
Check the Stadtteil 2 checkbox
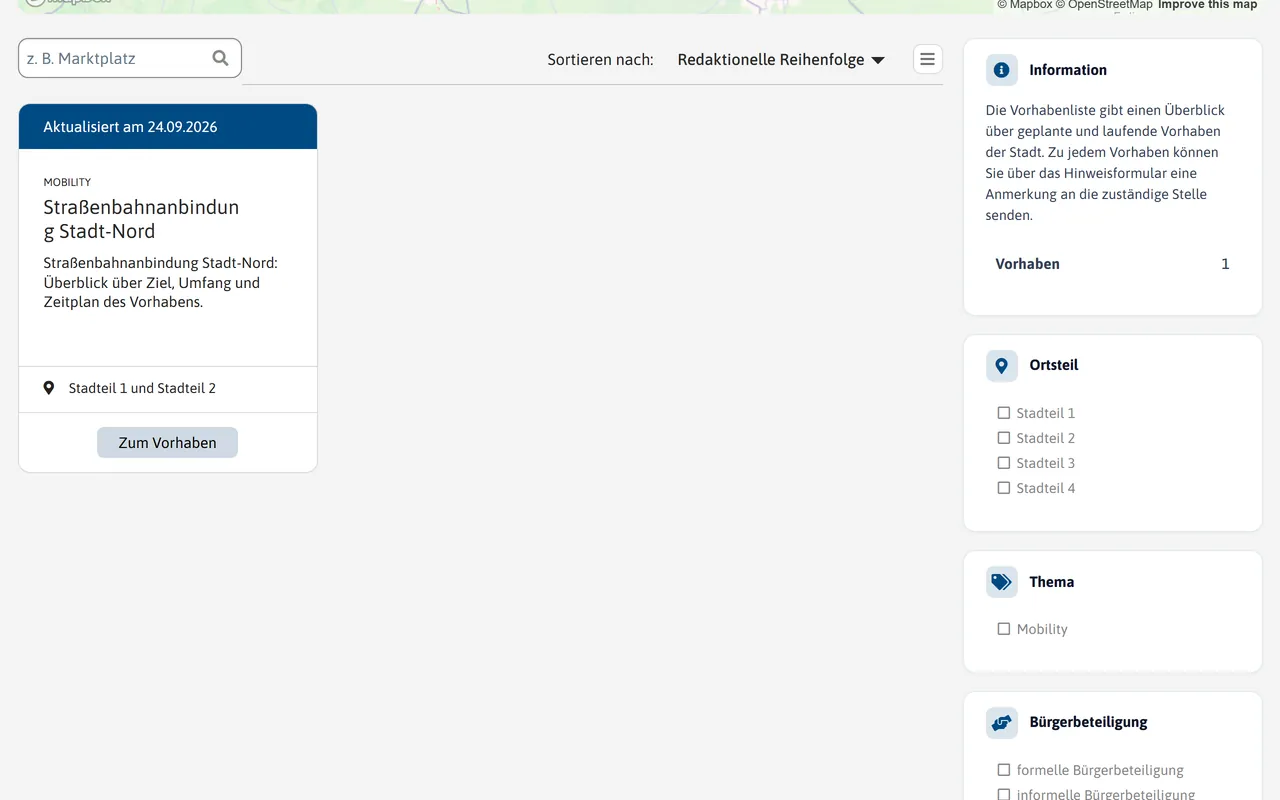[x=1003, y=438]
